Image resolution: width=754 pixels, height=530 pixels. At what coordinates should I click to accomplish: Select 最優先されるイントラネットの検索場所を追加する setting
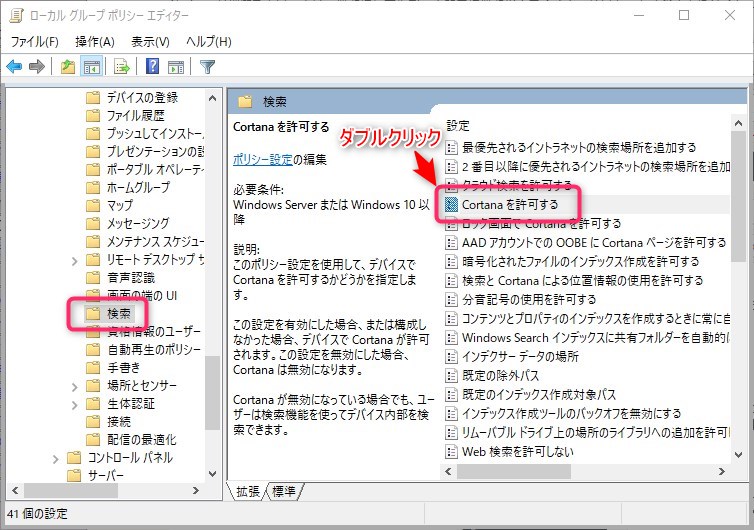click(579, 147)
